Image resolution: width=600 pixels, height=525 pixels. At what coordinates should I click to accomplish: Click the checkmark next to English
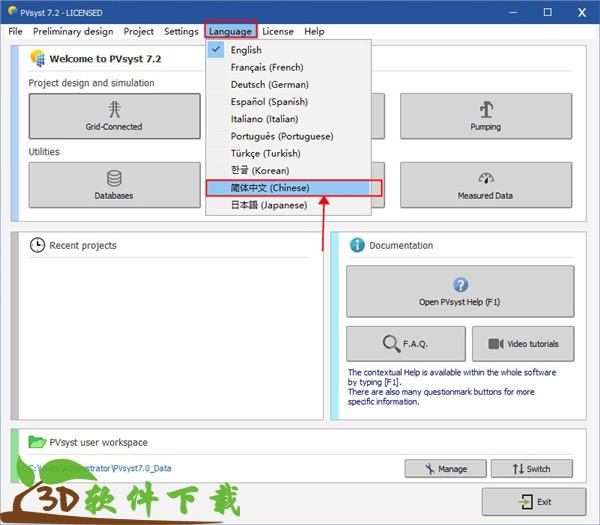pos(216,49)
